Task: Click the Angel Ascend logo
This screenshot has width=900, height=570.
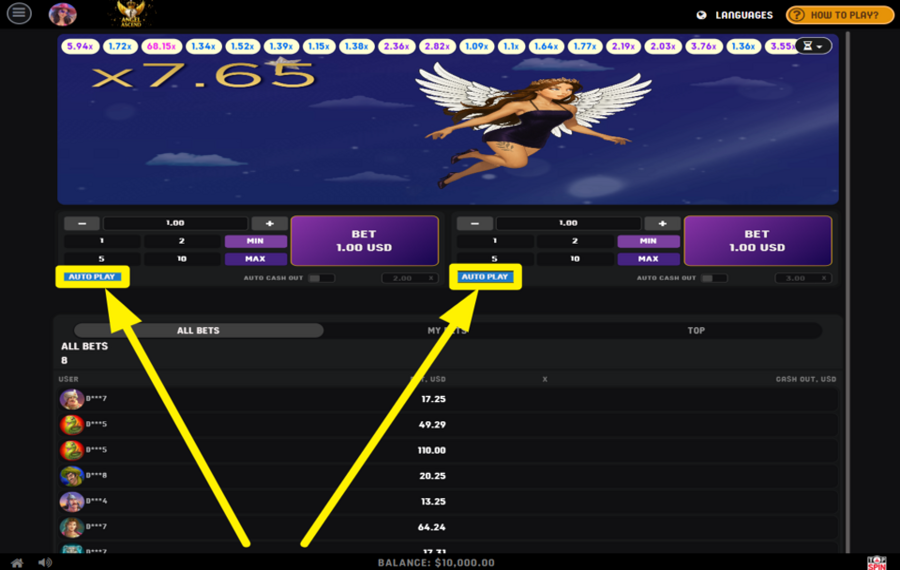Action: point(130,14)
